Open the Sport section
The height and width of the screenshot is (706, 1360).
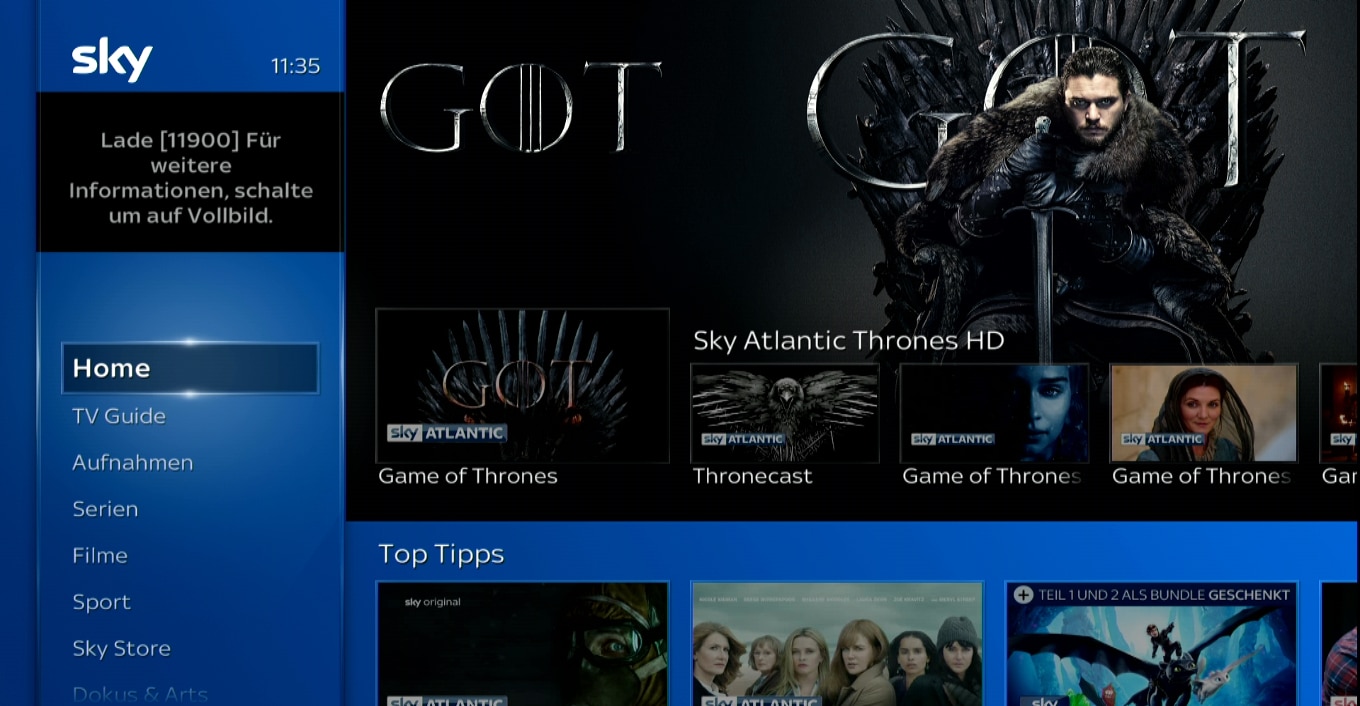point(101,602)
